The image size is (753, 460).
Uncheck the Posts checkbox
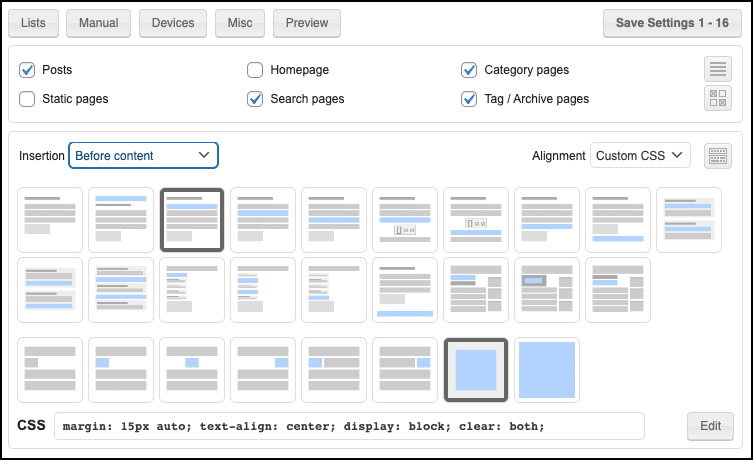[x=27, y=70]
